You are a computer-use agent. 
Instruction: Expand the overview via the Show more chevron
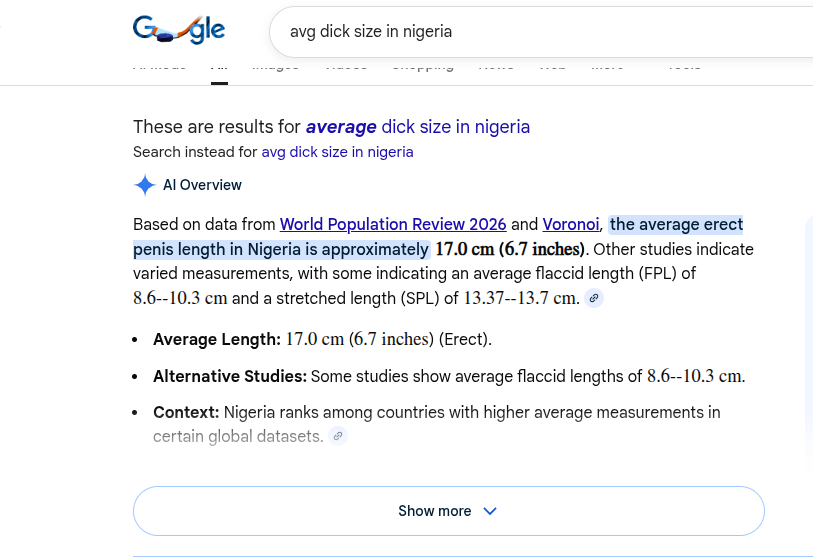point(490,511)
